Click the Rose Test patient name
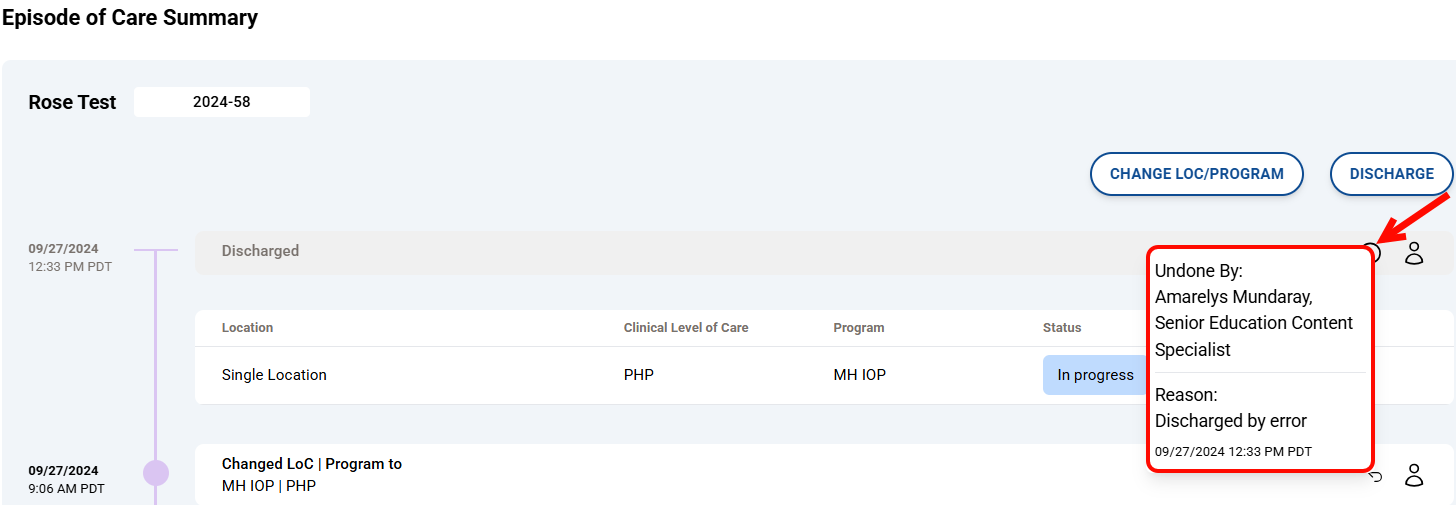 72,102
